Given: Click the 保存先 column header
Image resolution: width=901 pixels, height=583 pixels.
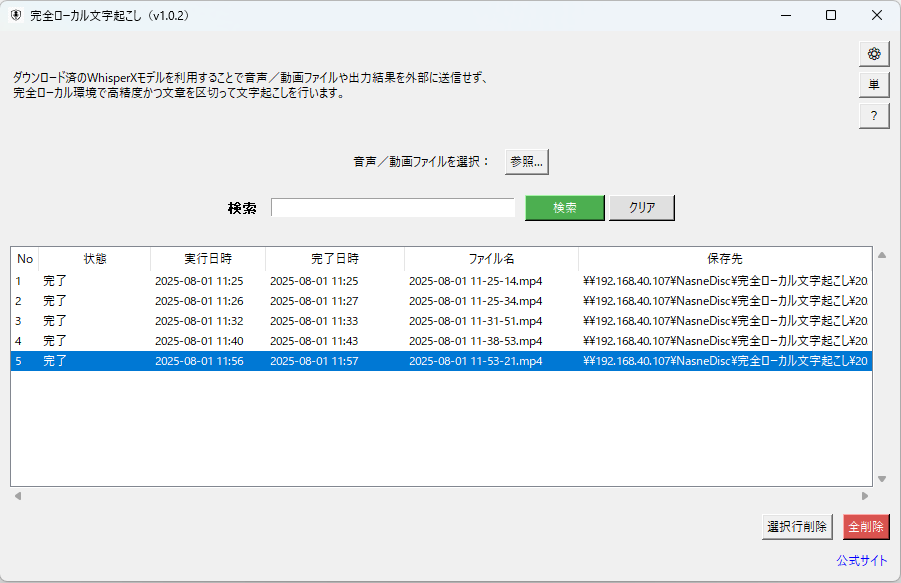Looking at the screenshot, I should point(724,259).
